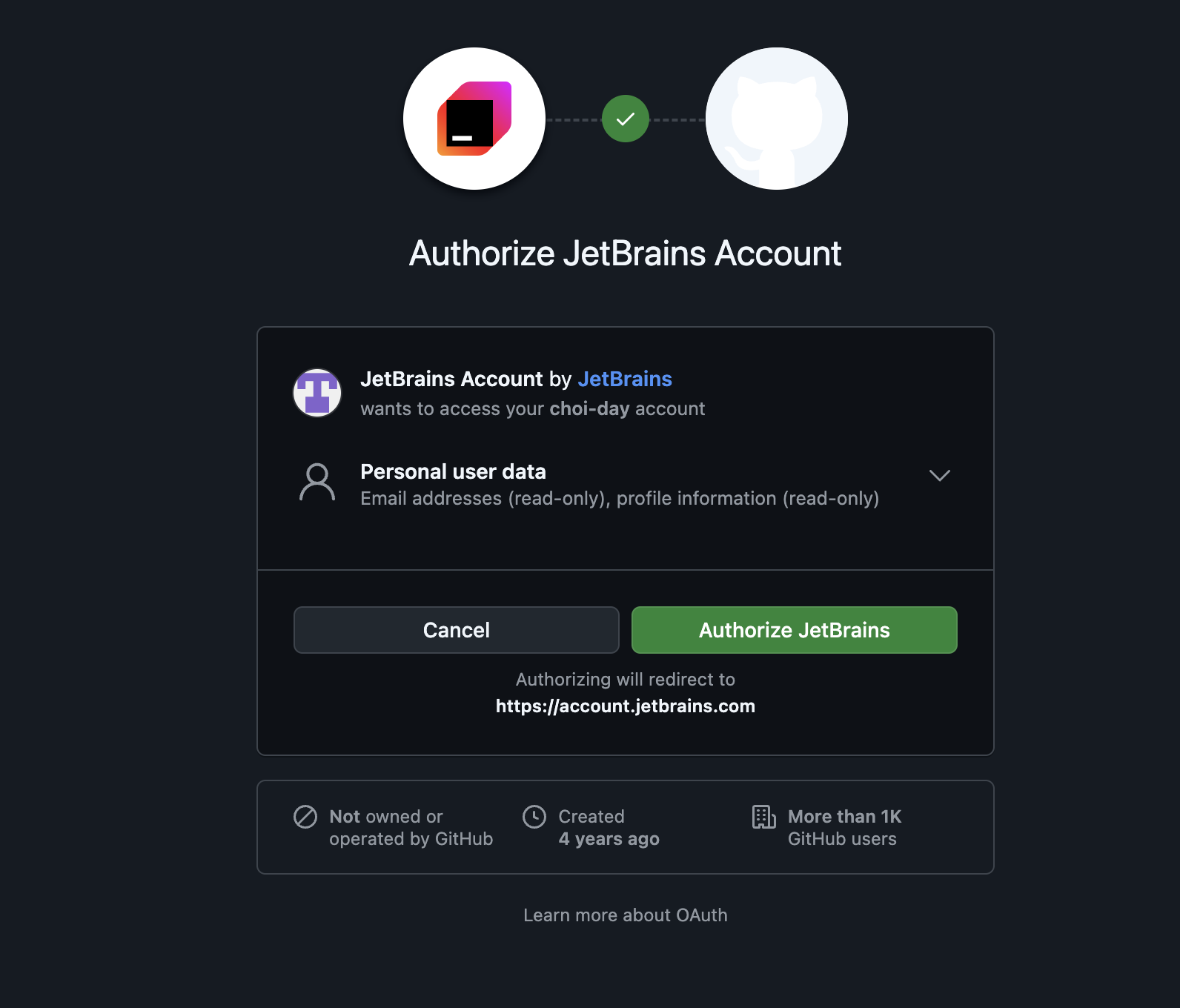Click the 'More than 1K GitHub users' text

[844, 828]
